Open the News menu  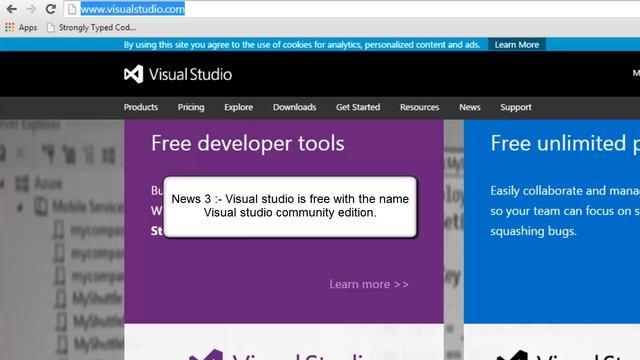[x=470, y=107]
